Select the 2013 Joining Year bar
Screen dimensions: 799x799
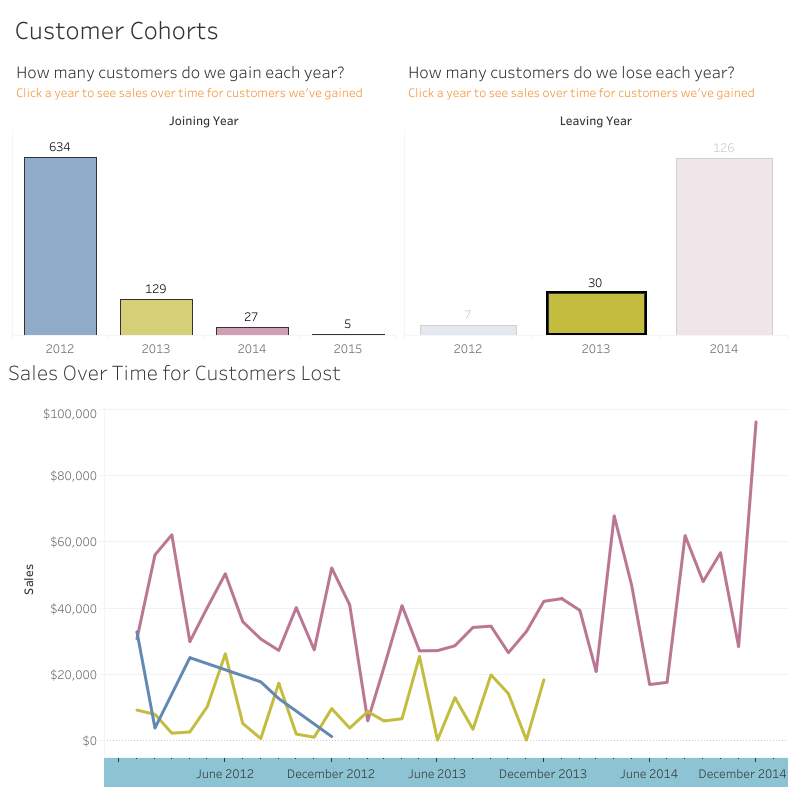click(x=156, y=317)
